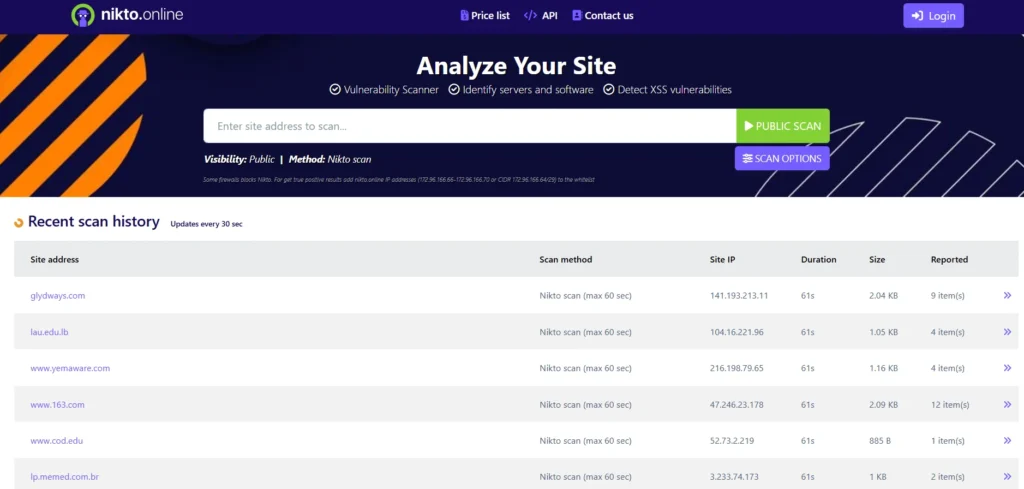Image resolution: width=1024 pixels, height=489 pixels.
Task: Start a PUBLIC SCAN
Action: [783, 126]
